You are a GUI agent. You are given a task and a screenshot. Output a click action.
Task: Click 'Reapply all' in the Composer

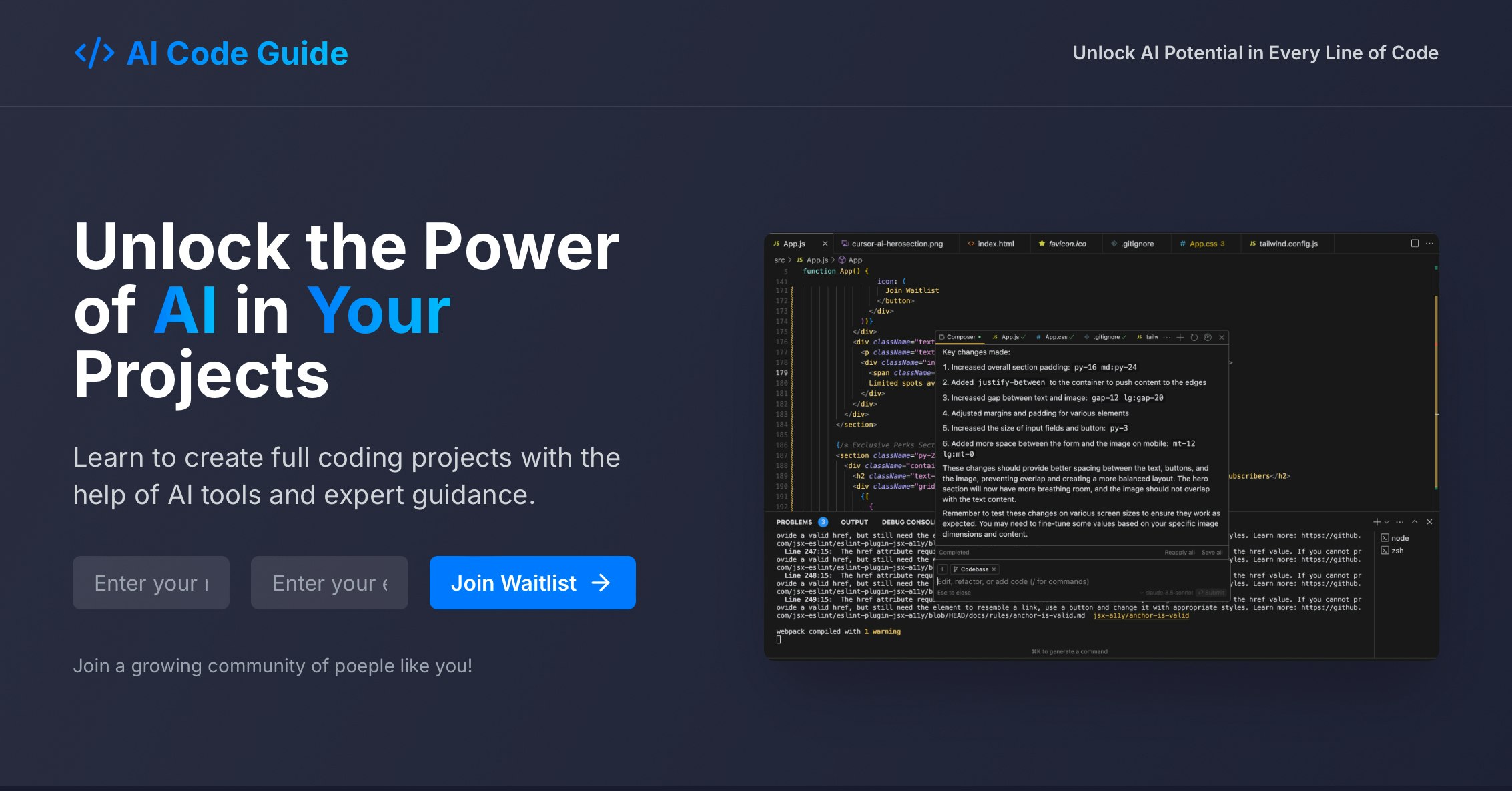tap(1179, 552)
